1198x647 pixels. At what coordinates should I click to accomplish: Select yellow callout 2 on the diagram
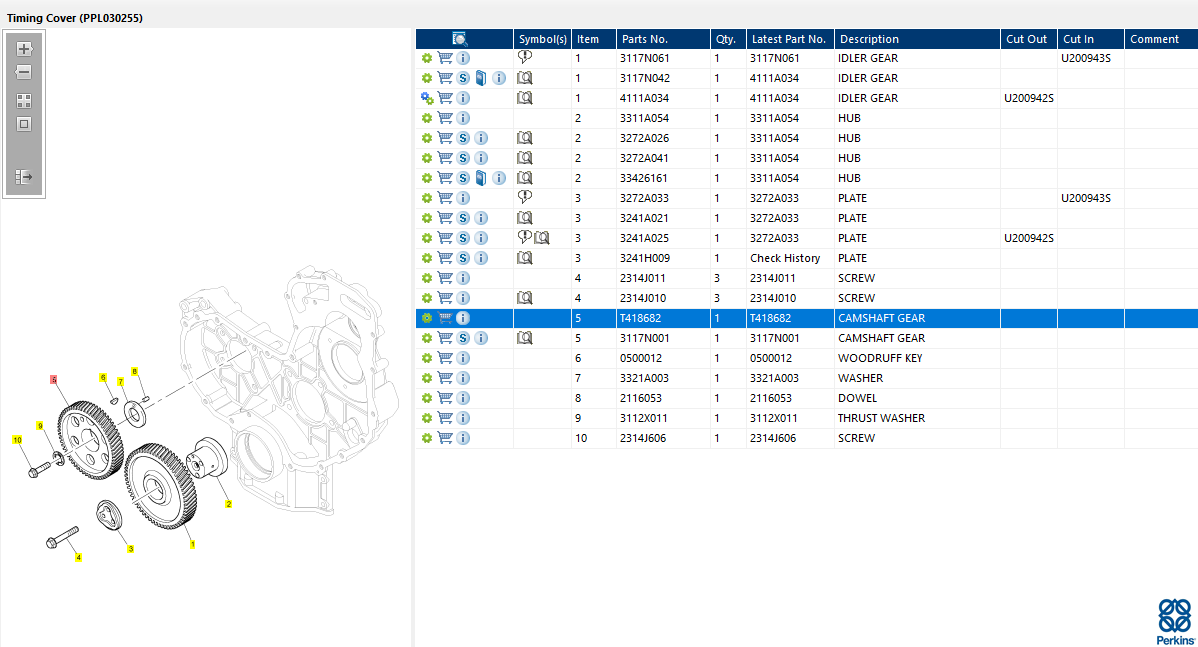tap(228, 504)
